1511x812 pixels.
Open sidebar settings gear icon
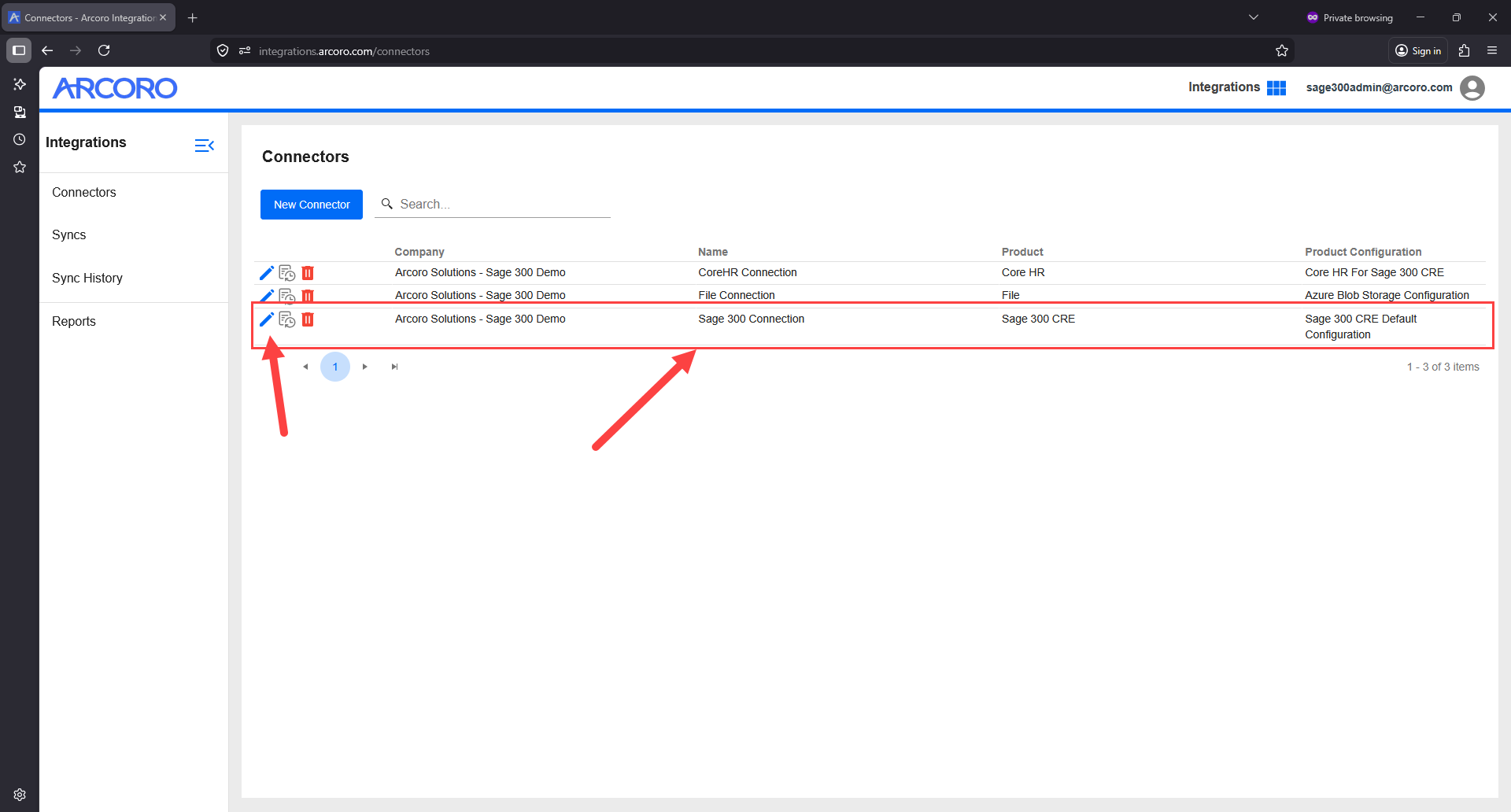click(20, 795)
